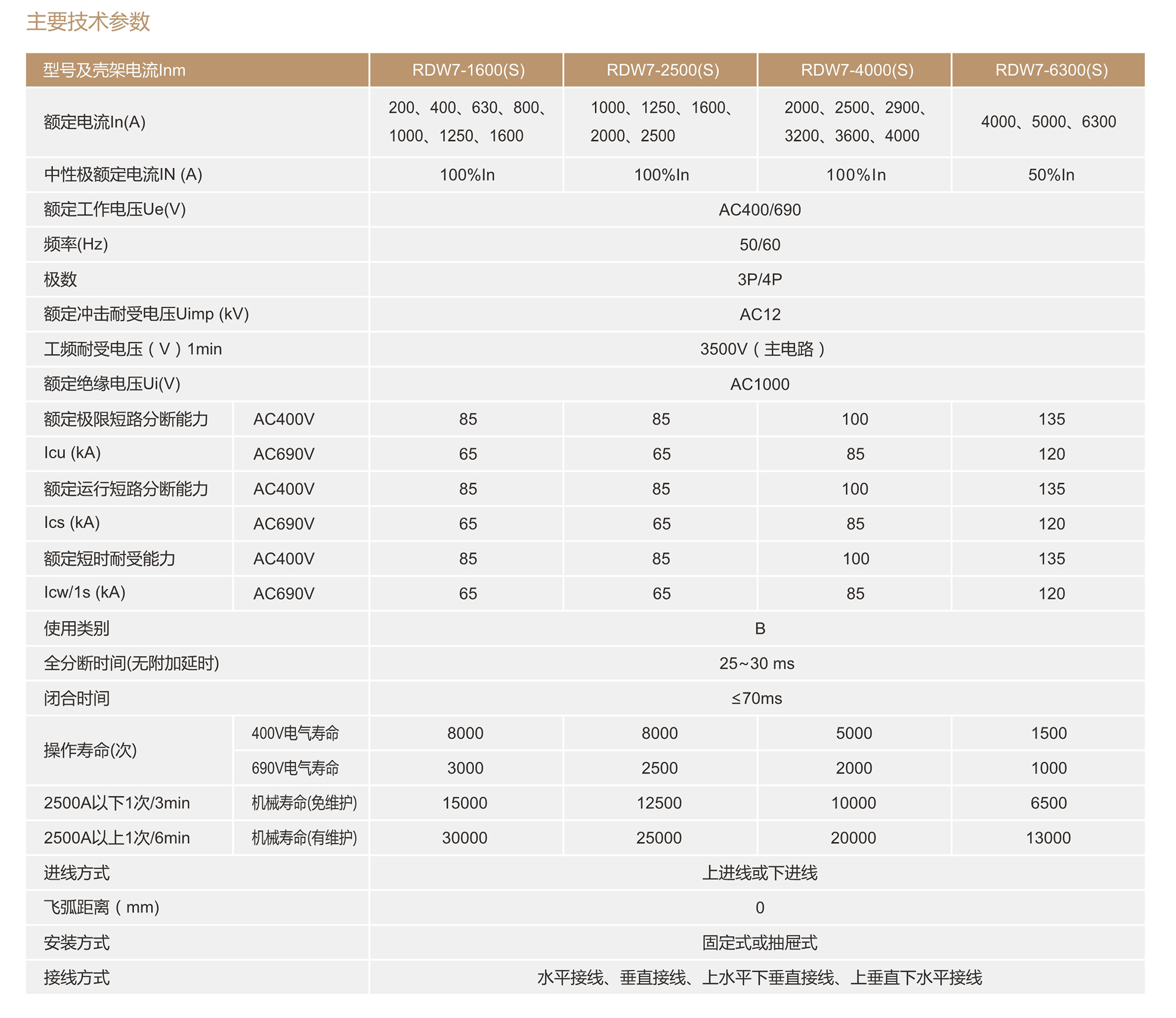Click the RDW7-4000(S) column header
Image resolution: width=1176 pixels, height=1018 pixels.
pyautogui.click(x=857, y=70)
